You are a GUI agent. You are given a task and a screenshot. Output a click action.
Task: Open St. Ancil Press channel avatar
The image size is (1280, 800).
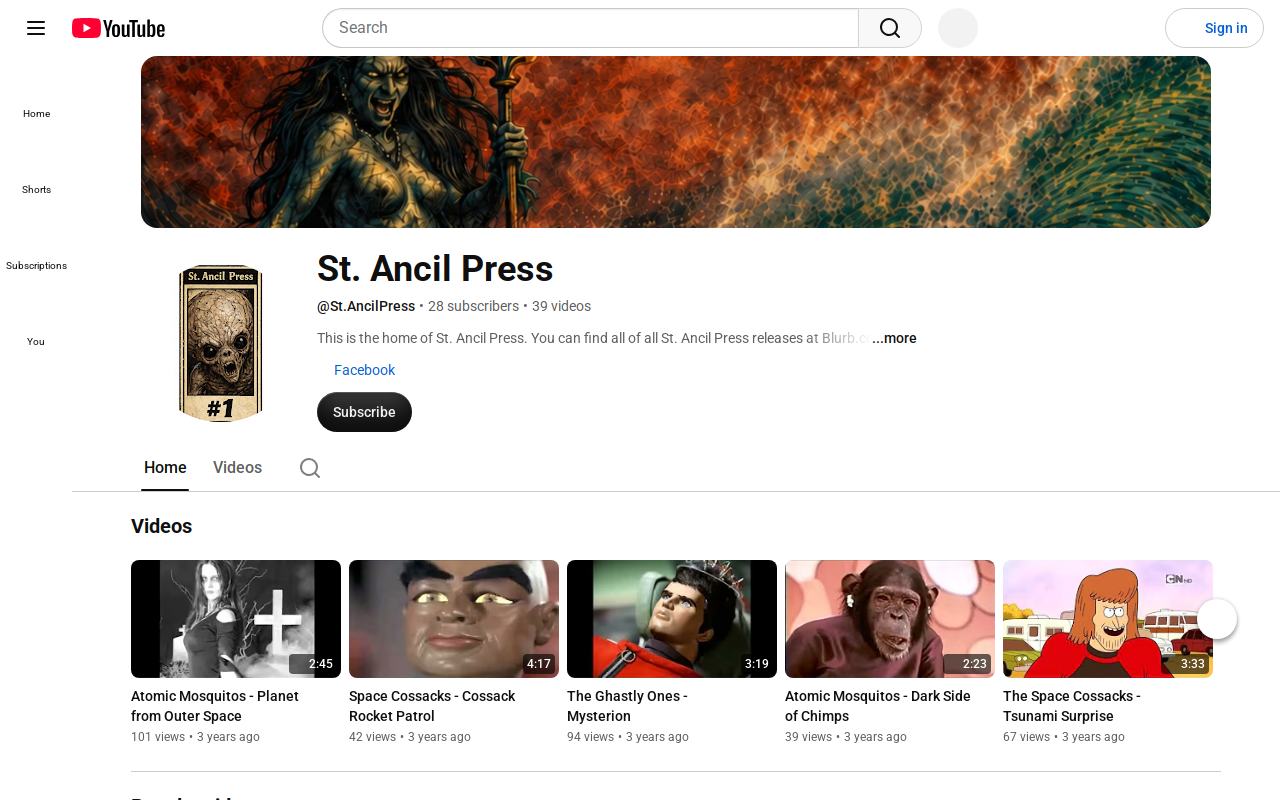pyautogui.click(x=221, y=344)
